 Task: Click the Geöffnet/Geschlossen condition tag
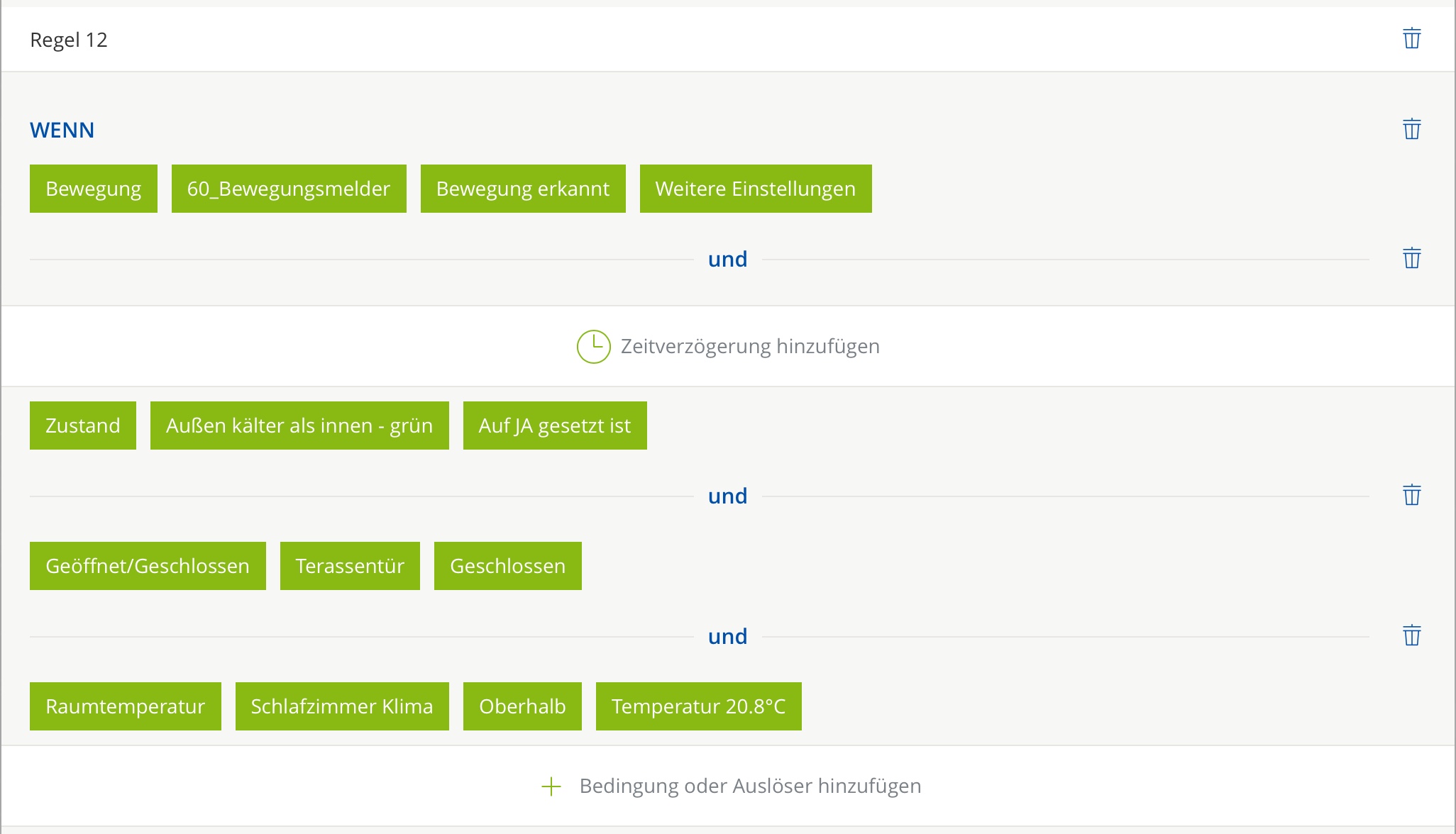(148, 566)
